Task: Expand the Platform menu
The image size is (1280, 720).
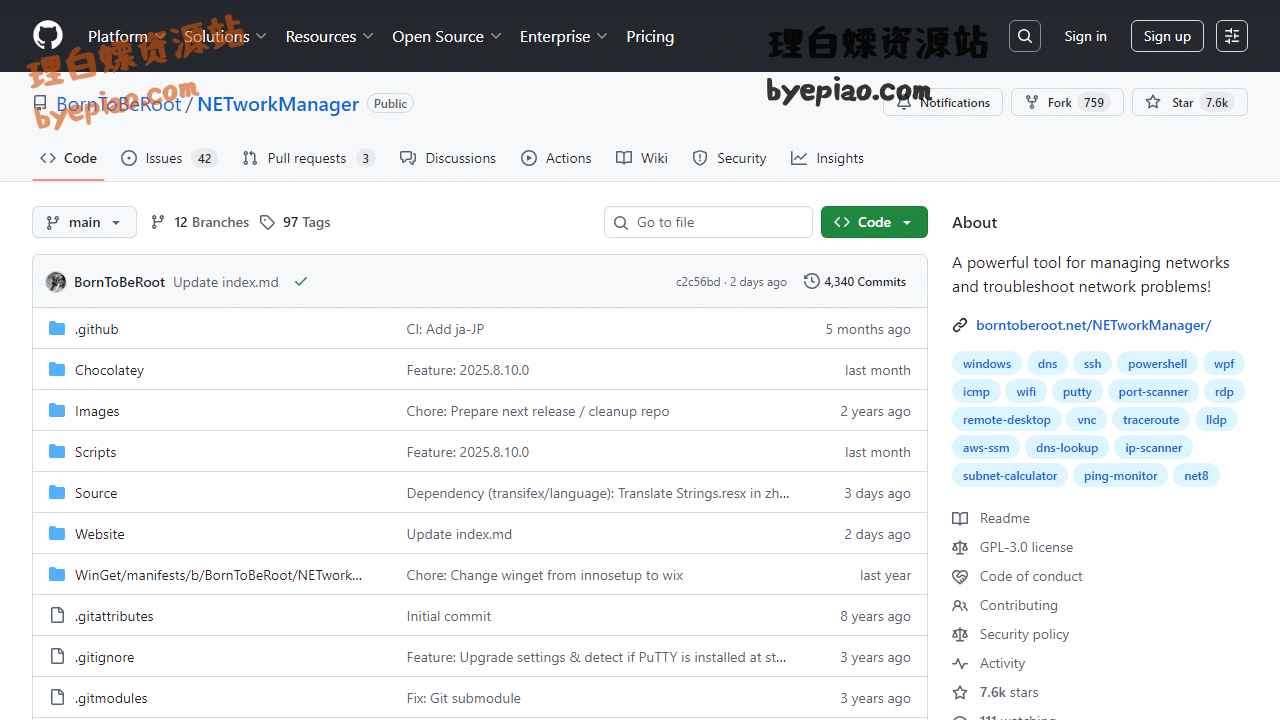Action: tap(126, 36)
